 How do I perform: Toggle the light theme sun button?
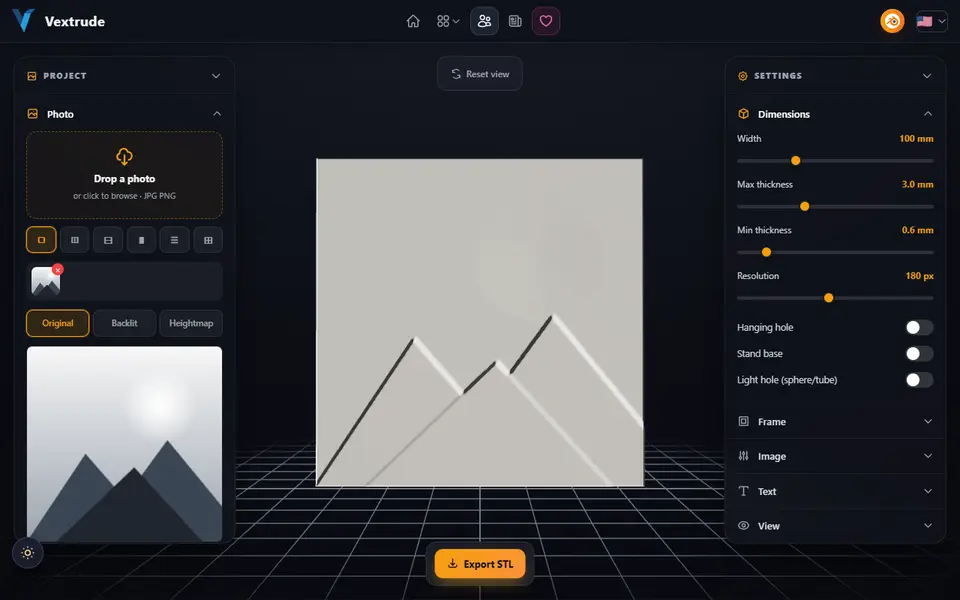click(28, 553)
